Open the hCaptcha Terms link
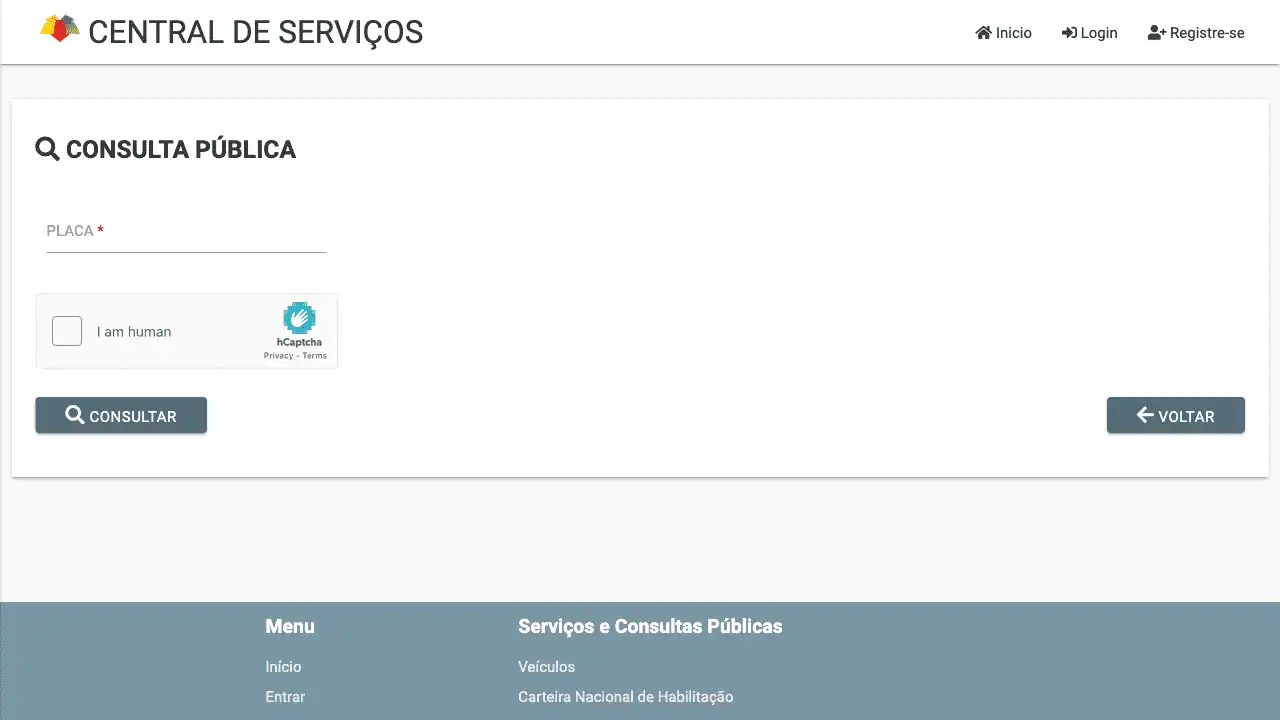This screenshot has height=720, width=1280. pyautogui.click(x=315, y=356)
